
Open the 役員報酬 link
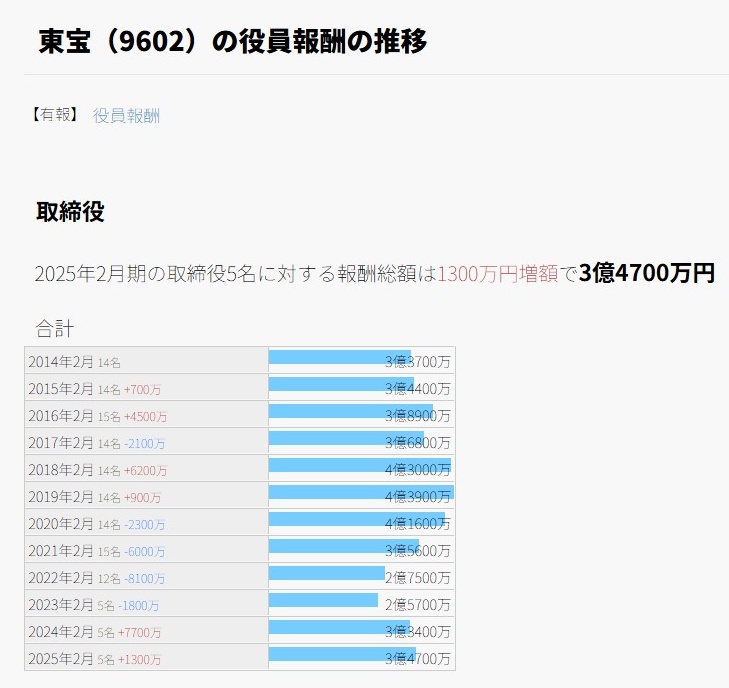coord(126,115)
